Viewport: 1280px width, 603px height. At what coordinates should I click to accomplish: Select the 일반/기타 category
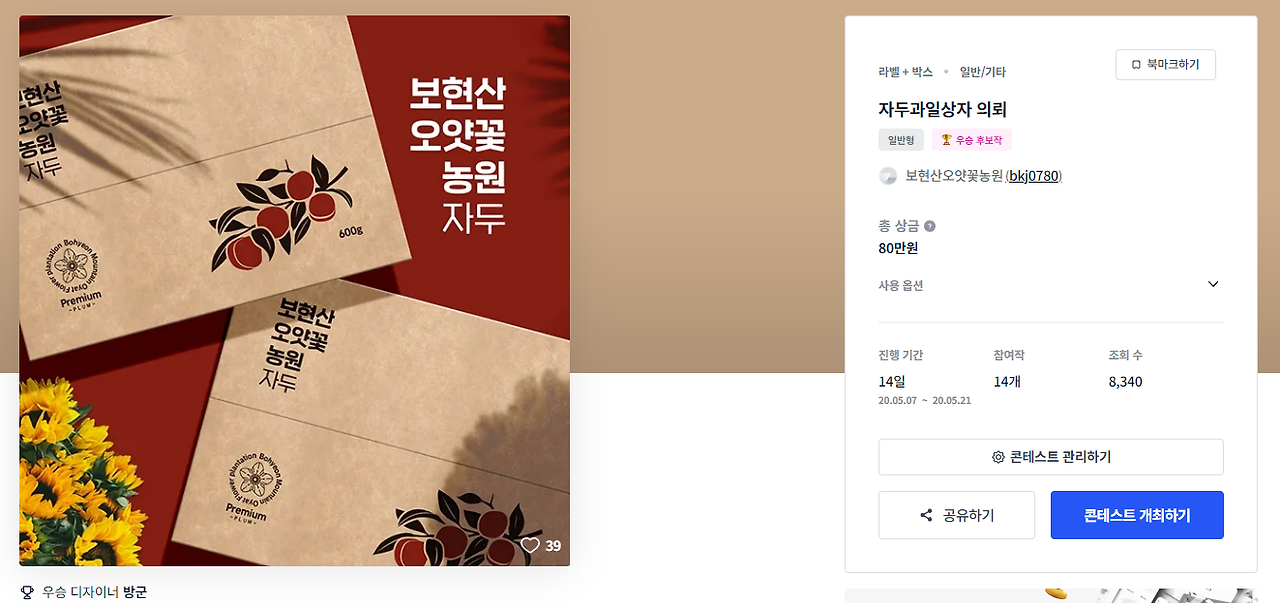tap(983, 72)
